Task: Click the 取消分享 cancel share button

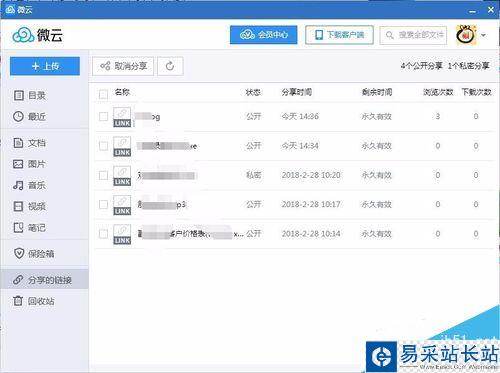Action: click(x=123, y=66)
